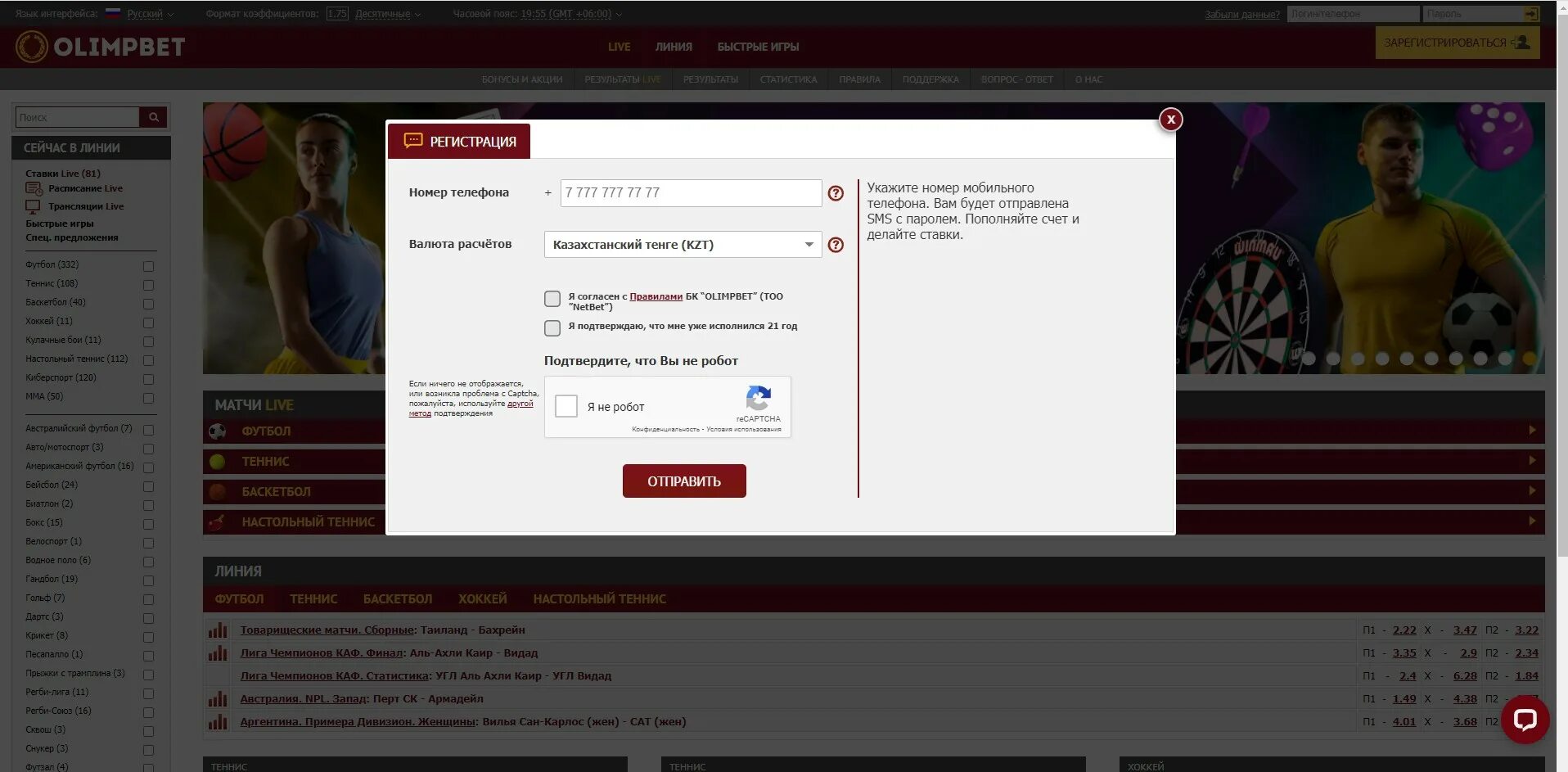Open the Десятичные odds format dropdown
1568x772 pixels.
point(388,14)
